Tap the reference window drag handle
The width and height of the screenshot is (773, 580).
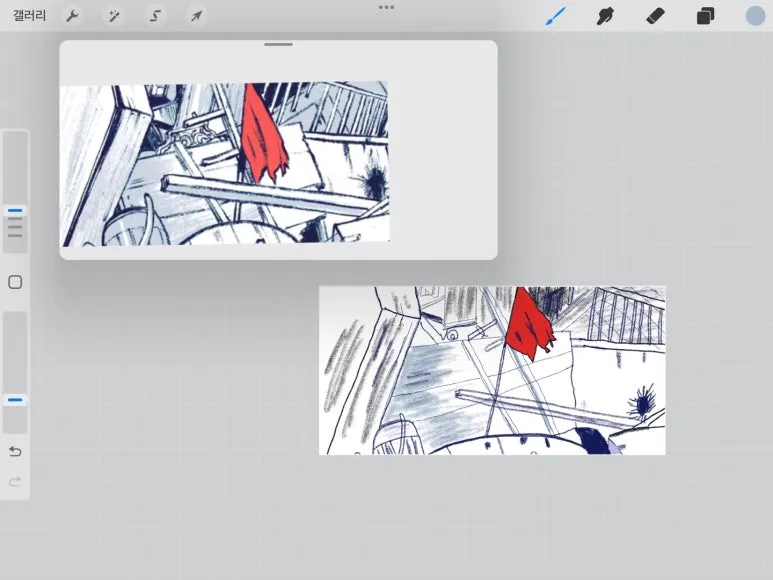pyautogui.click(x=279, y=44)
